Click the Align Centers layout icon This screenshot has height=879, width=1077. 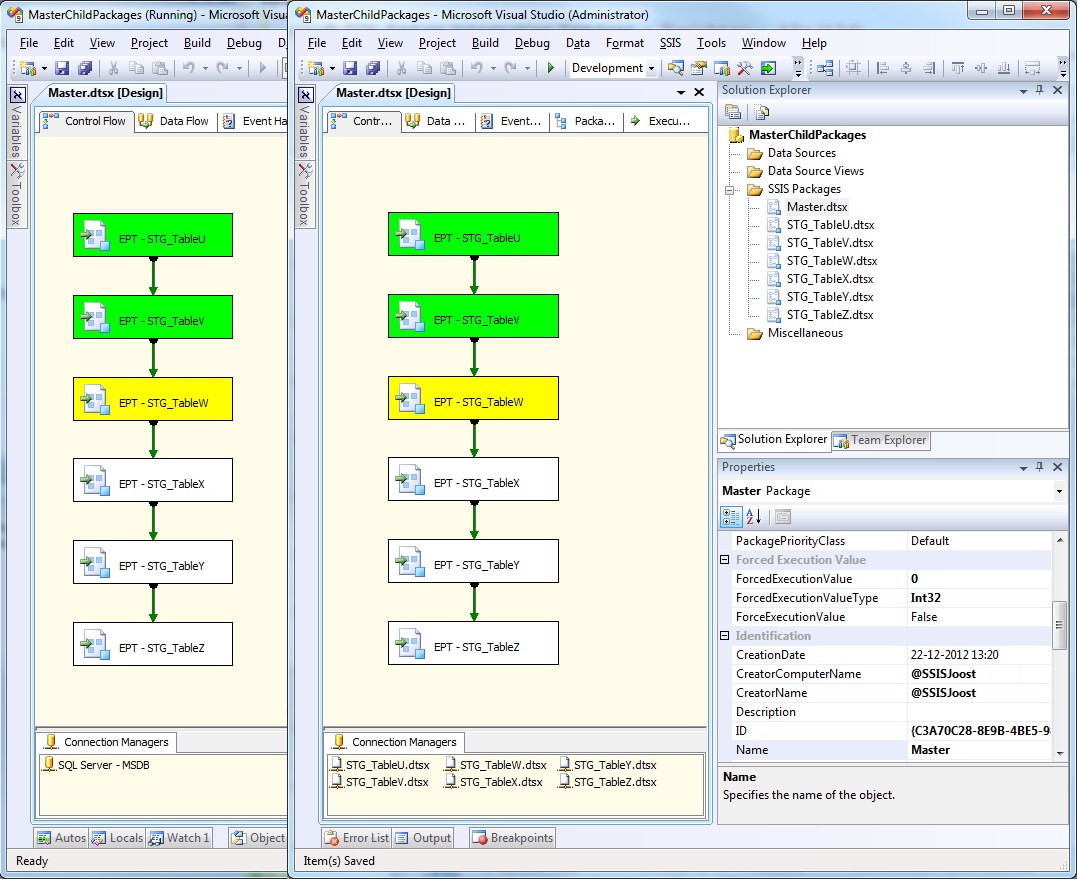click(906, 68)
